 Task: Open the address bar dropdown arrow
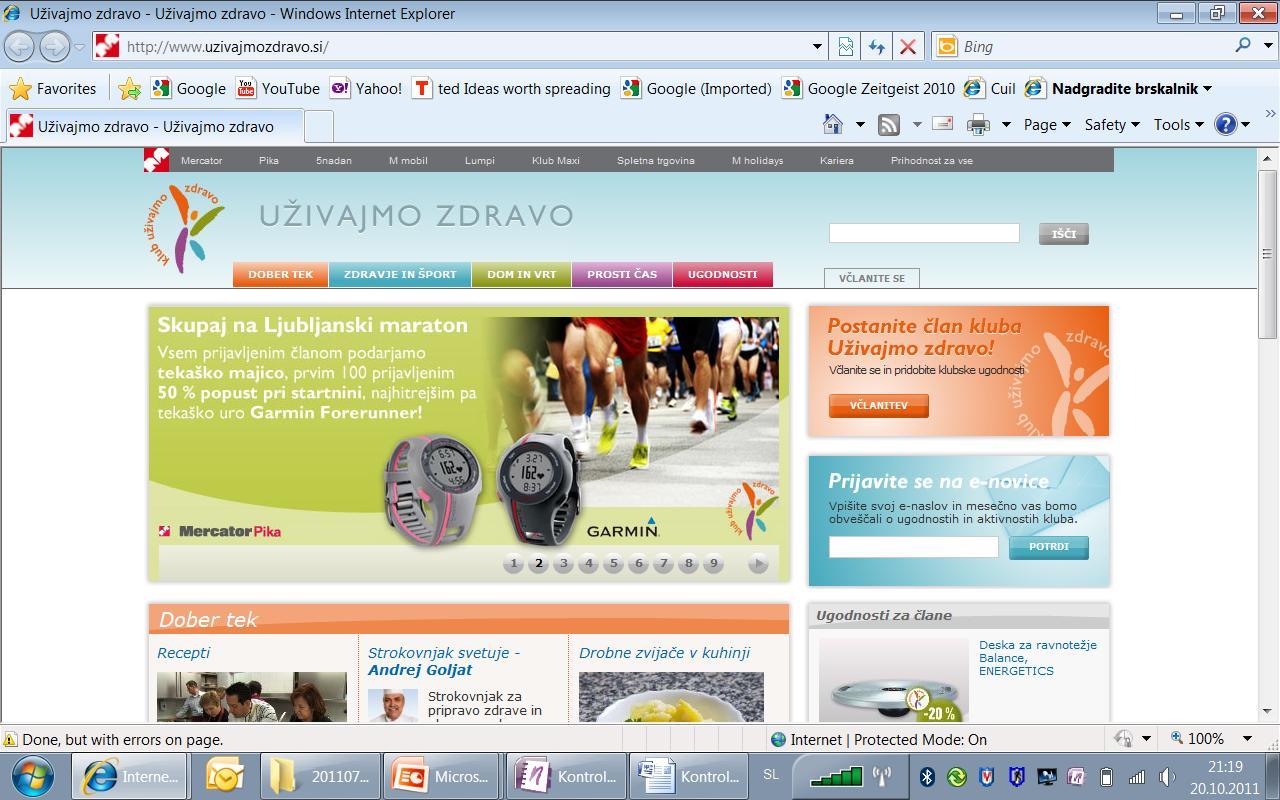(x=817, y=46)
